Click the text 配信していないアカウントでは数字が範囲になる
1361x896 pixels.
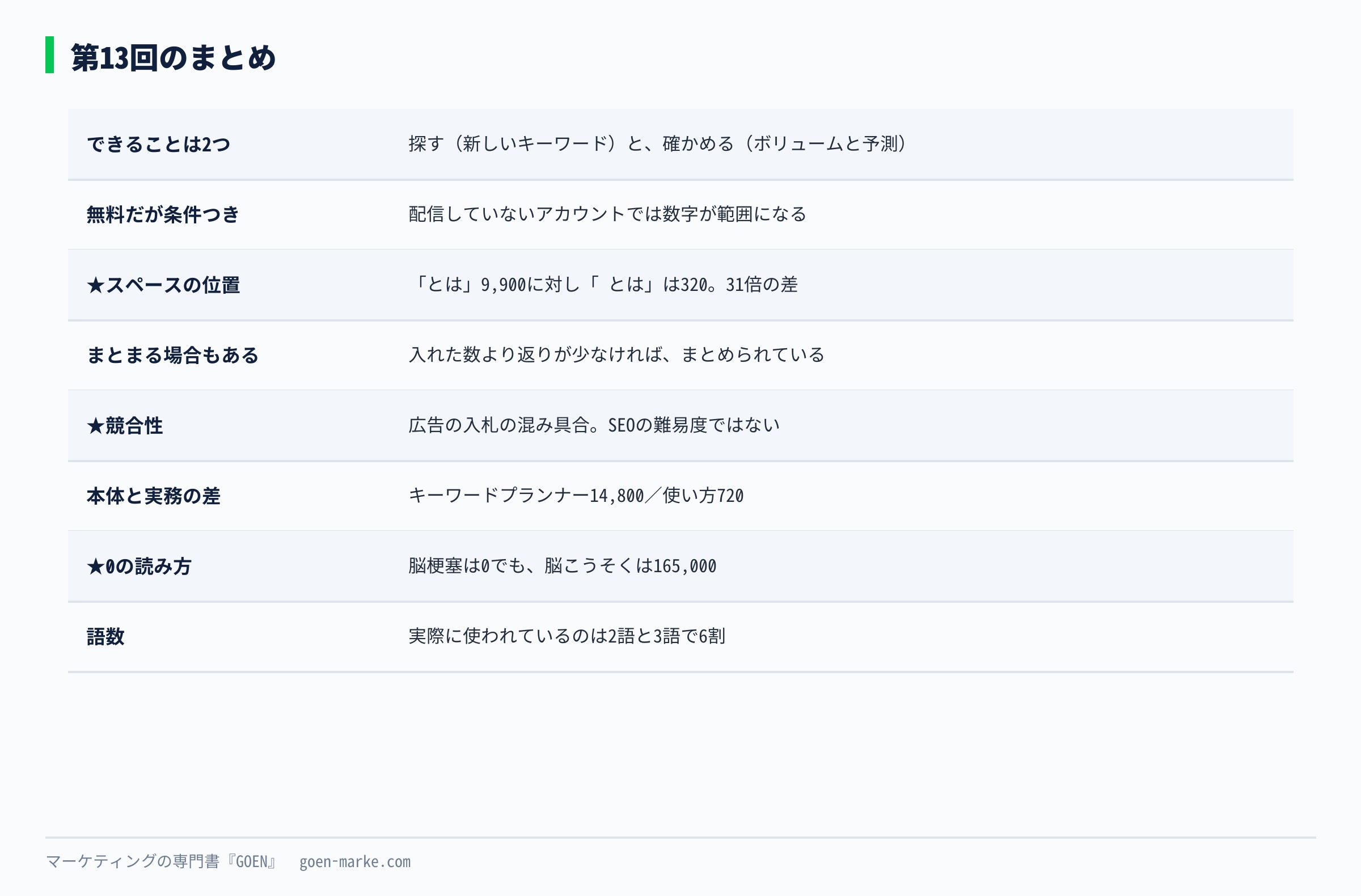pos(607,214)
